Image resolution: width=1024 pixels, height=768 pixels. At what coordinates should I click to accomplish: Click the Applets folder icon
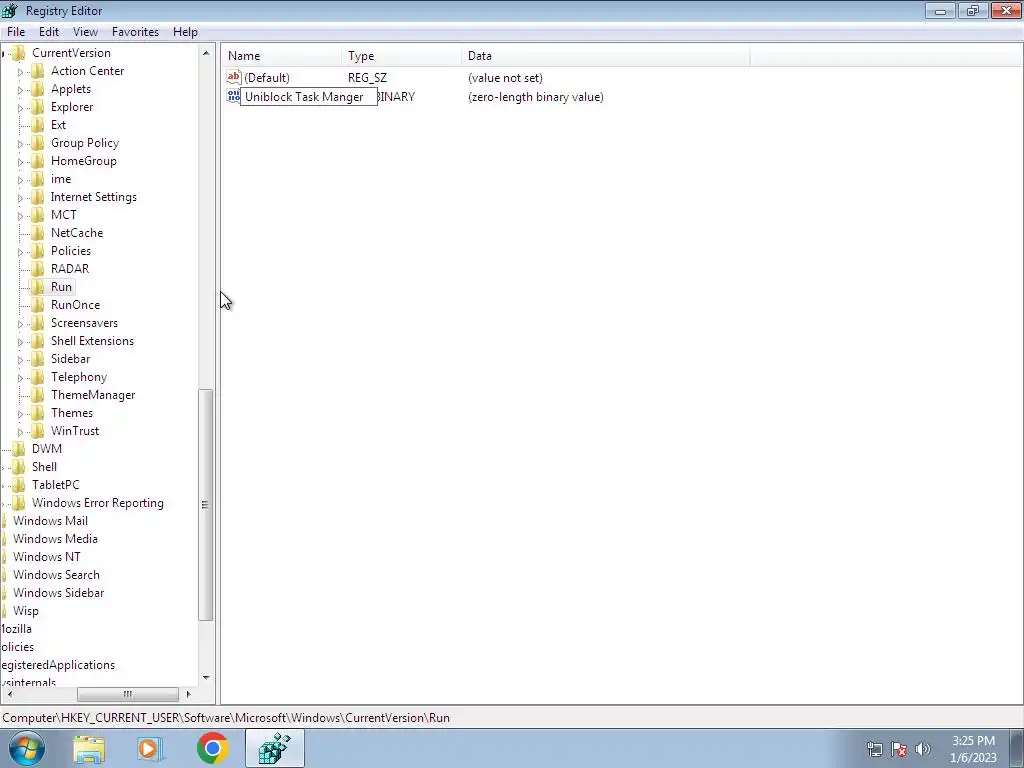coord(38,89)
